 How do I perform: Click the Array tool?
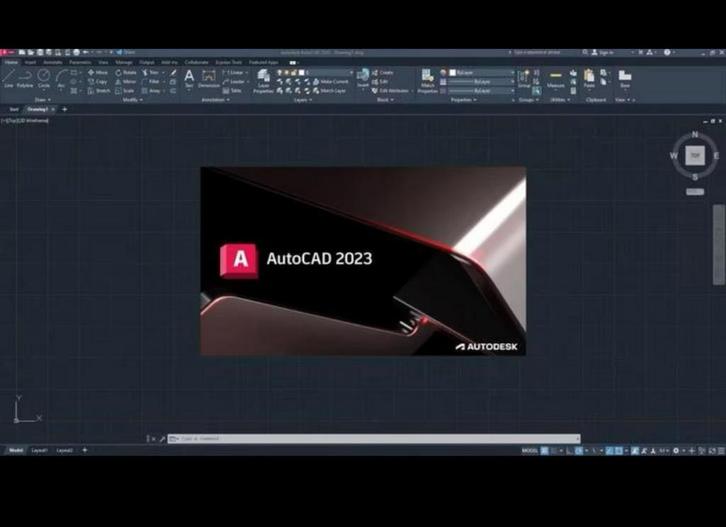[151, 91]
